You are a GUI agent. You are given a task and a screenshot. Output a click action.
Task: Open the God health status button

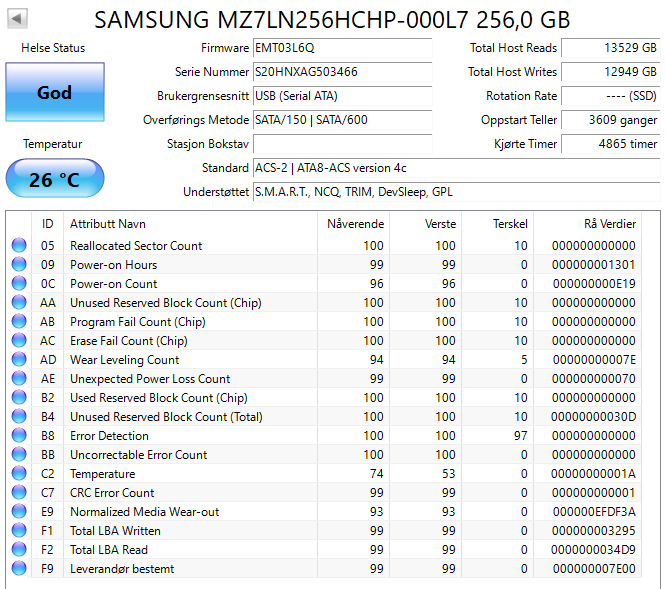coord(55,92)
